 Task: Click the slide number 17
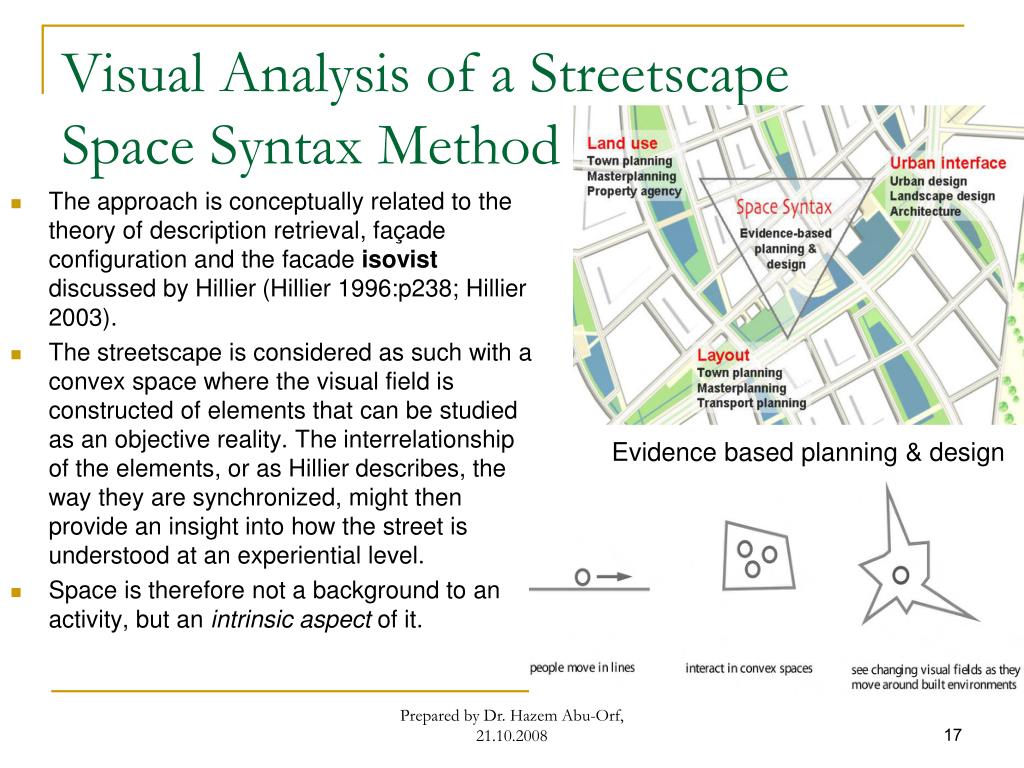(x=951, y=736)
